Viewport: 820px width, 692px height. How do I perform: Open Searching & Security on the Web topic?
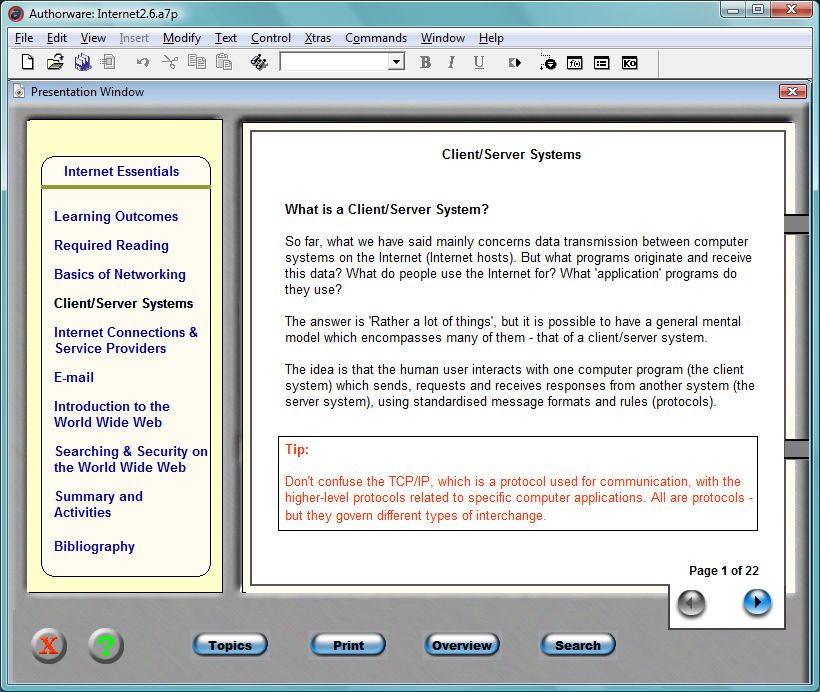(131, 459)
